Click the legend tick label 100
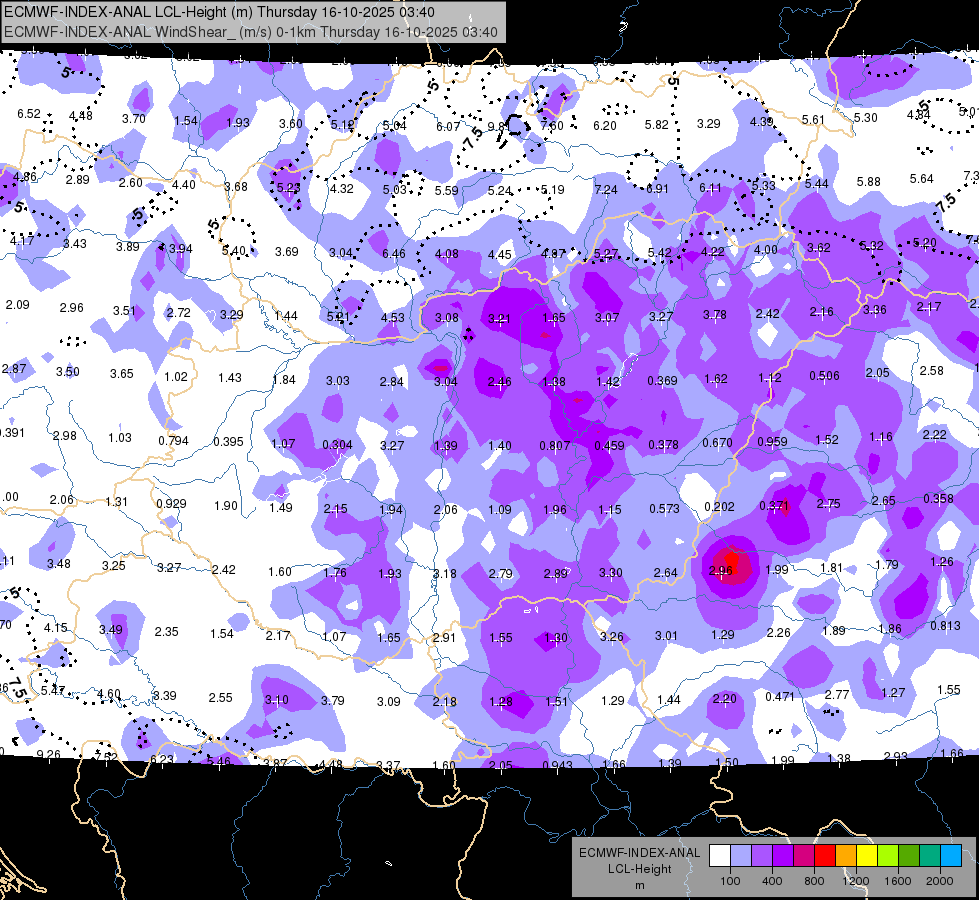Screen dimensions: 979x900 pyautogui.click(x=730, y=881)
